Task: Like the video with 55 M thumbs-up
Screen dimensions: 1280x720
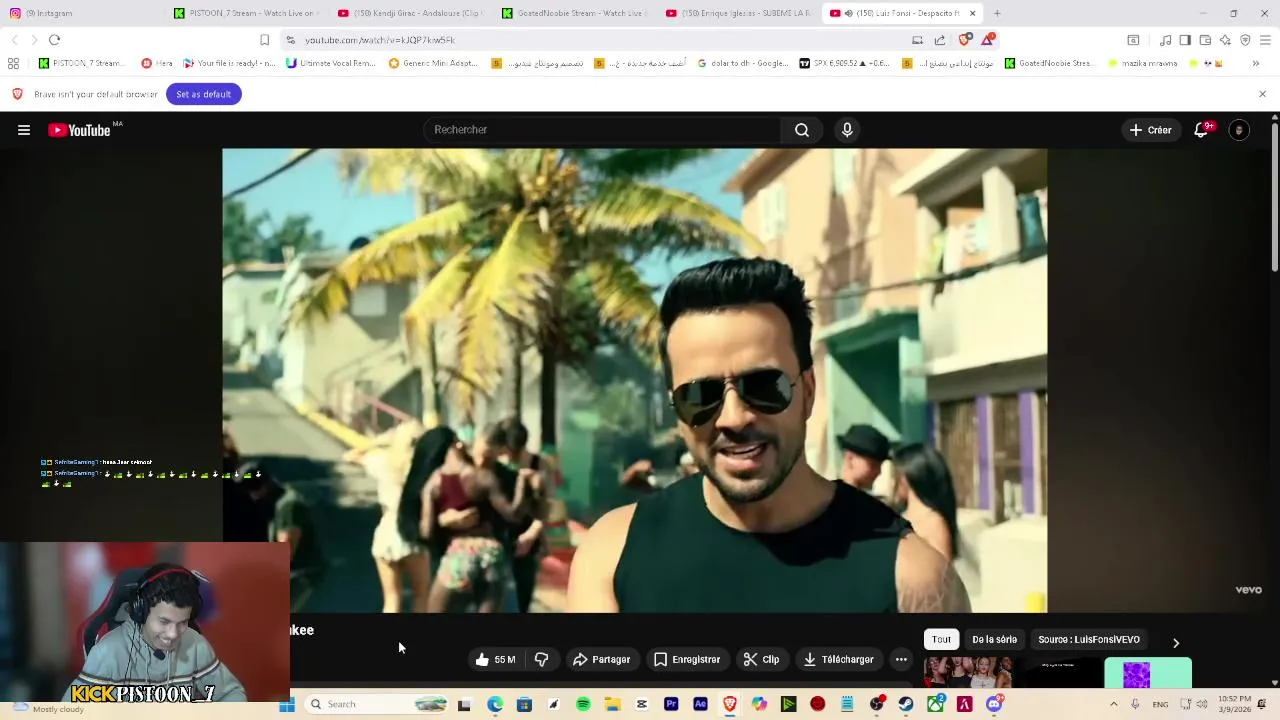Action: point(496,660)
